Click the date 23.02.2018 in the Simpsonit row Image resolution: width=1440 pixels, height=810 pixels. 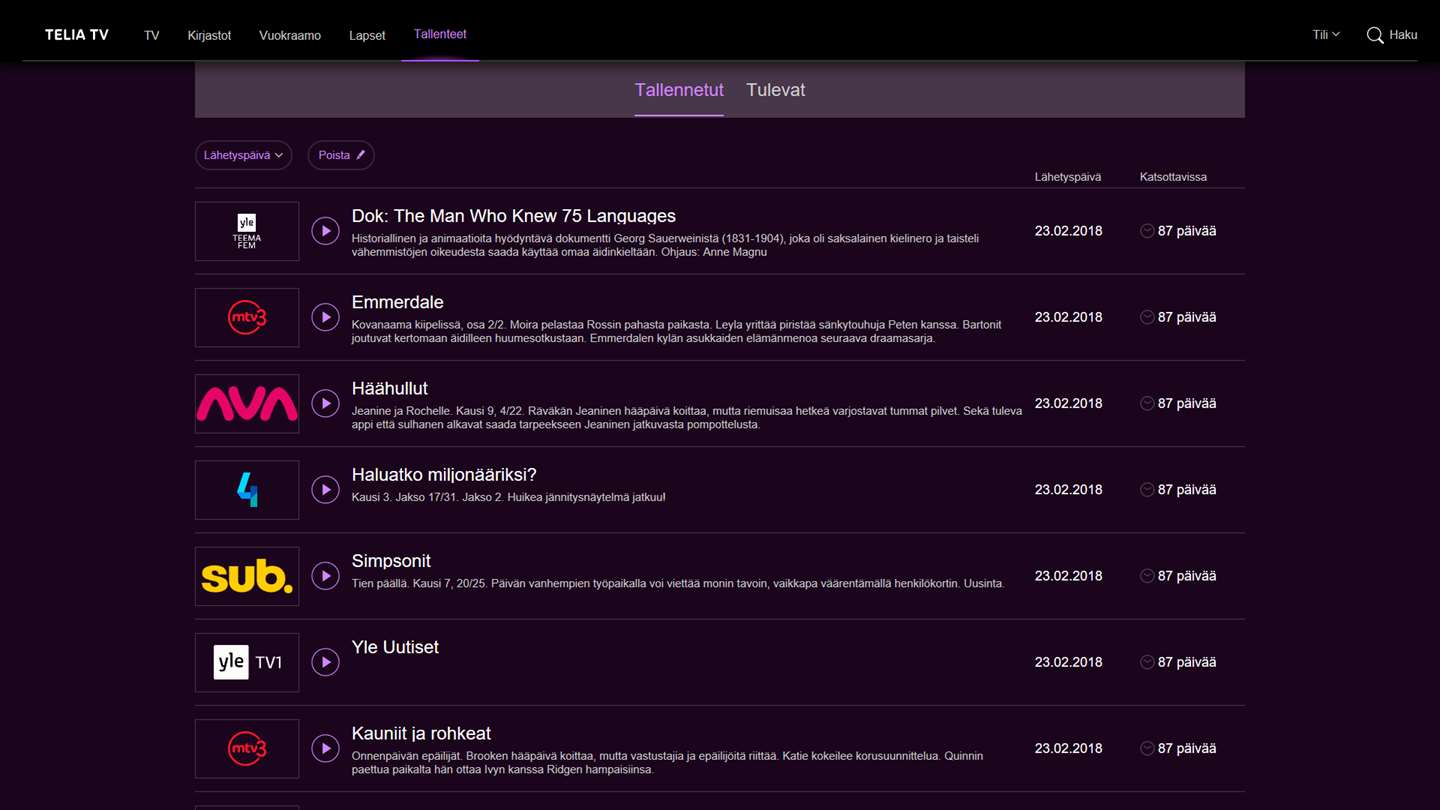click(x=1068, y=576)
